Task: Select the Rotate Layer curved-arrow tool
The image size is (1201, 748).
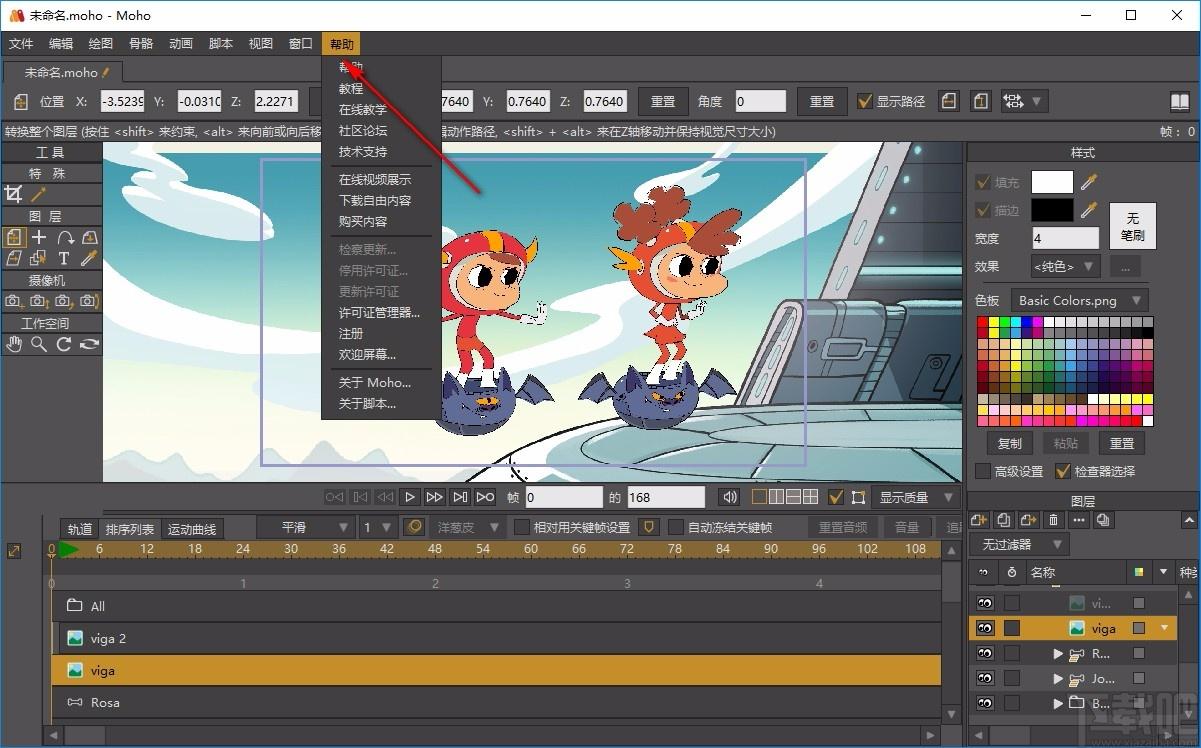Action: (65, 237)
